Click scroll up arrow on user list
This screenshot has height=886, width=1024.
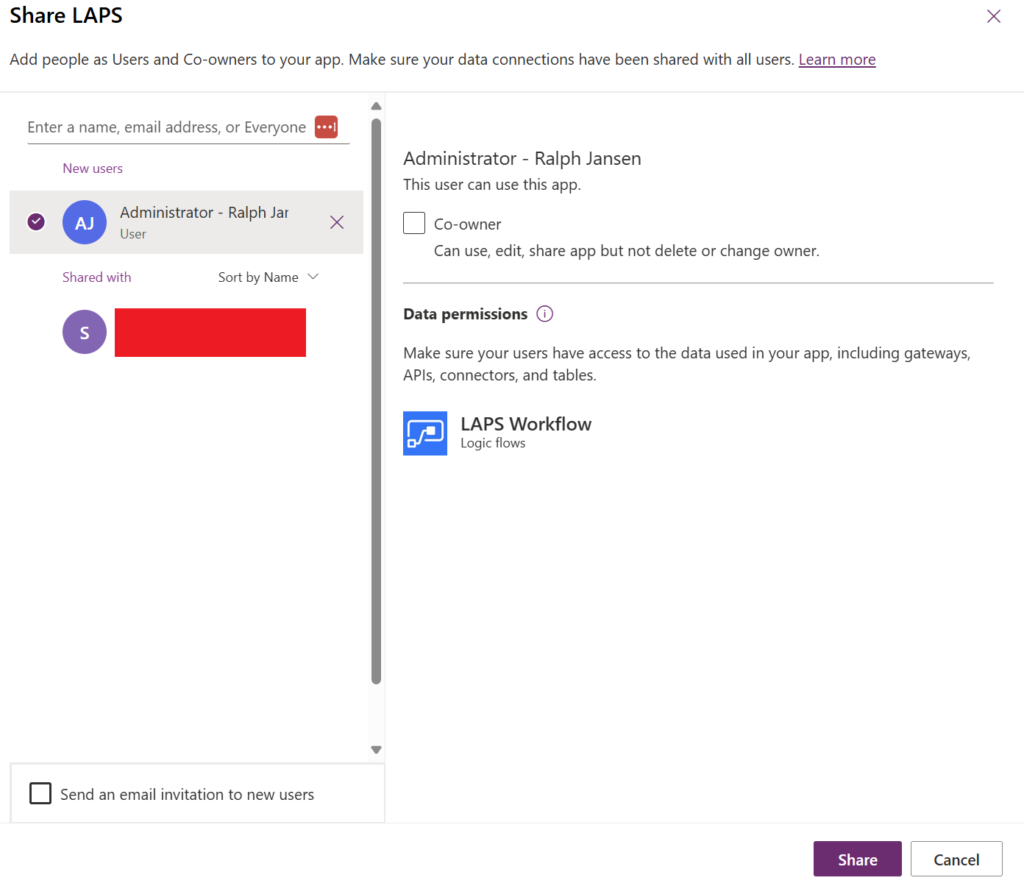click(376, 106)
